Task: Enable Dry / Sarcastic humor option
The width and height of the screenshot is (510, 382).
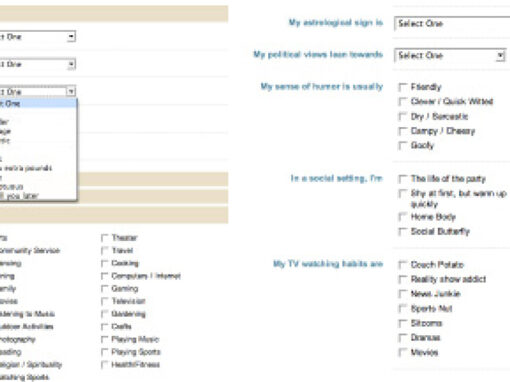Action: (403, 116)
